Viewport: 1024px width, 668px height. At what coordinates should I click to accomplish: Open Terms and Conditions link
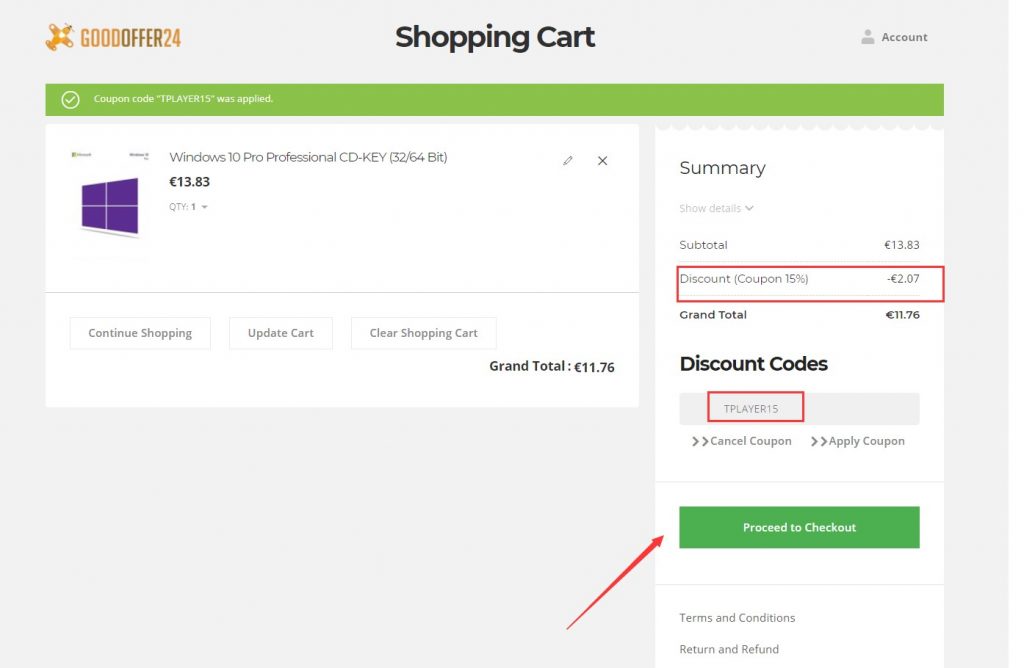point(737,618)
